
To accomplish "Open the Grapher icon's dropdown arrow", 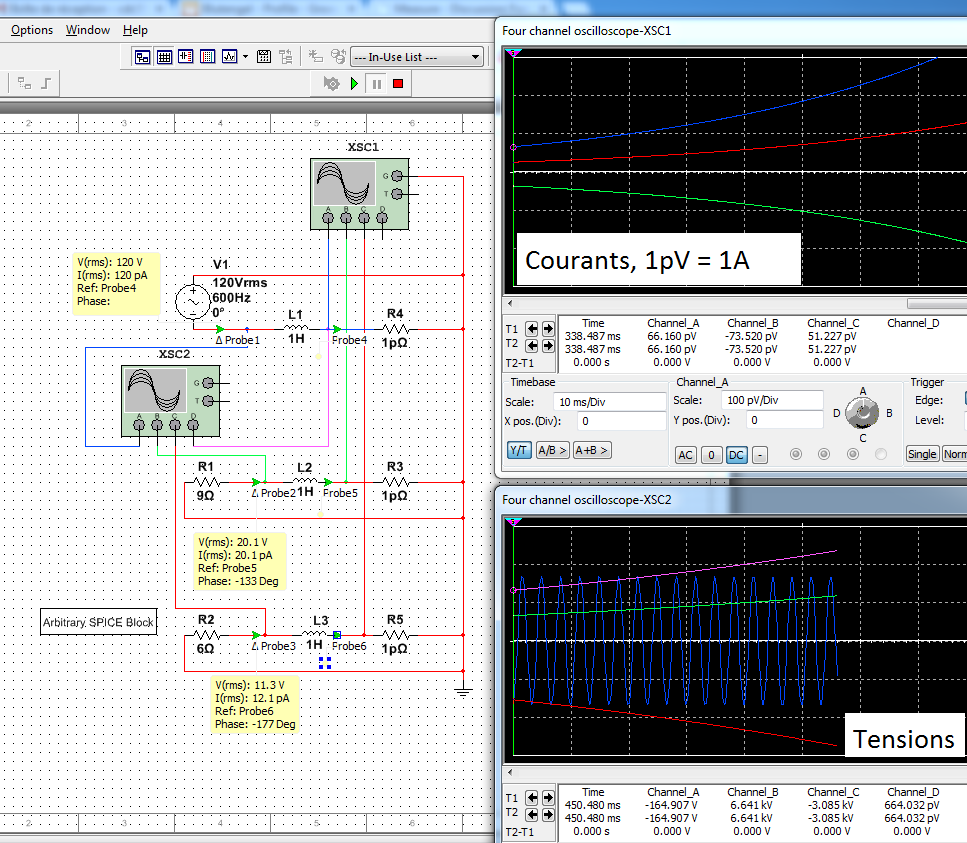I will (247, 57).
